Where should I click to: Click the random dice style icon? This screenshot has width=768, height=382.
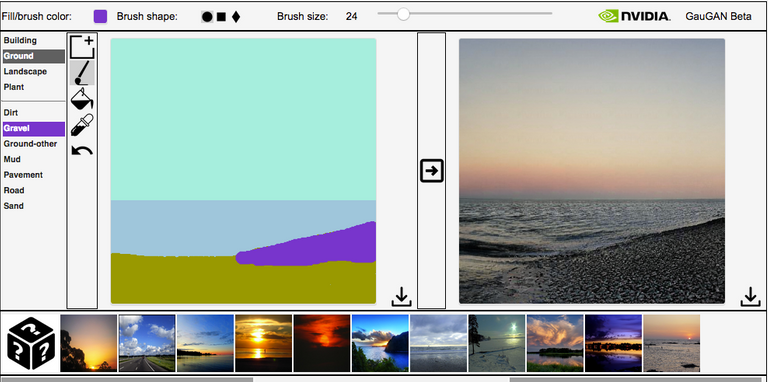click(30, 343)
